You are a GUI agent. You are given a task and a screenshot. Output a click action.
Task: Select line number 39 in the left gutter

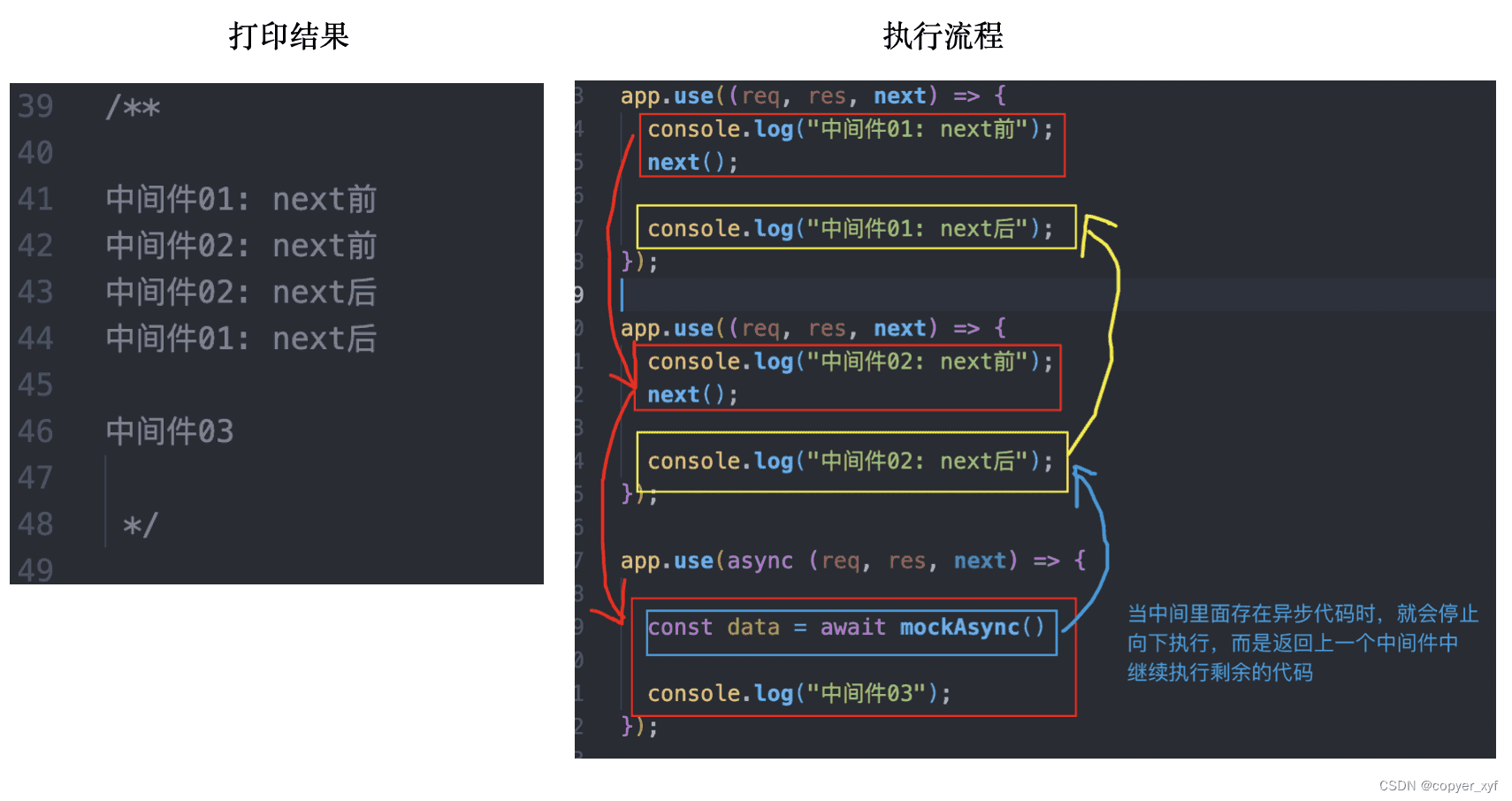click(35, 106)
